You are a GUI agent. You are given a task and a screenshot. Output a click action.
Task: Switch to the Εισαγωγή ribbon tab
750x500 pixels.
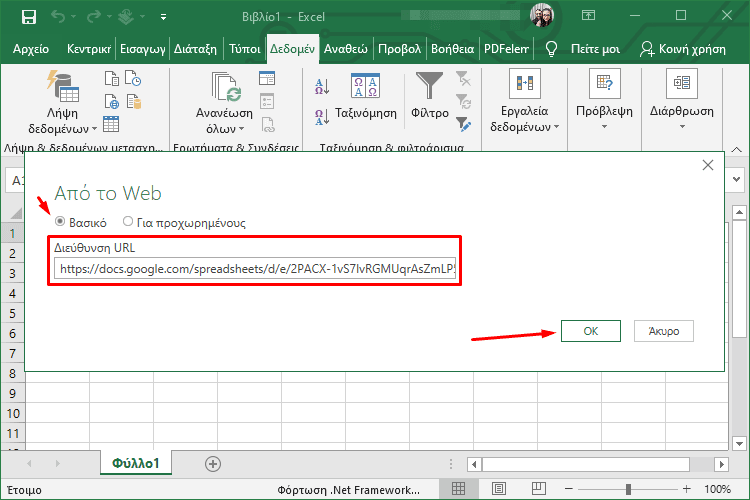(143, 49)
